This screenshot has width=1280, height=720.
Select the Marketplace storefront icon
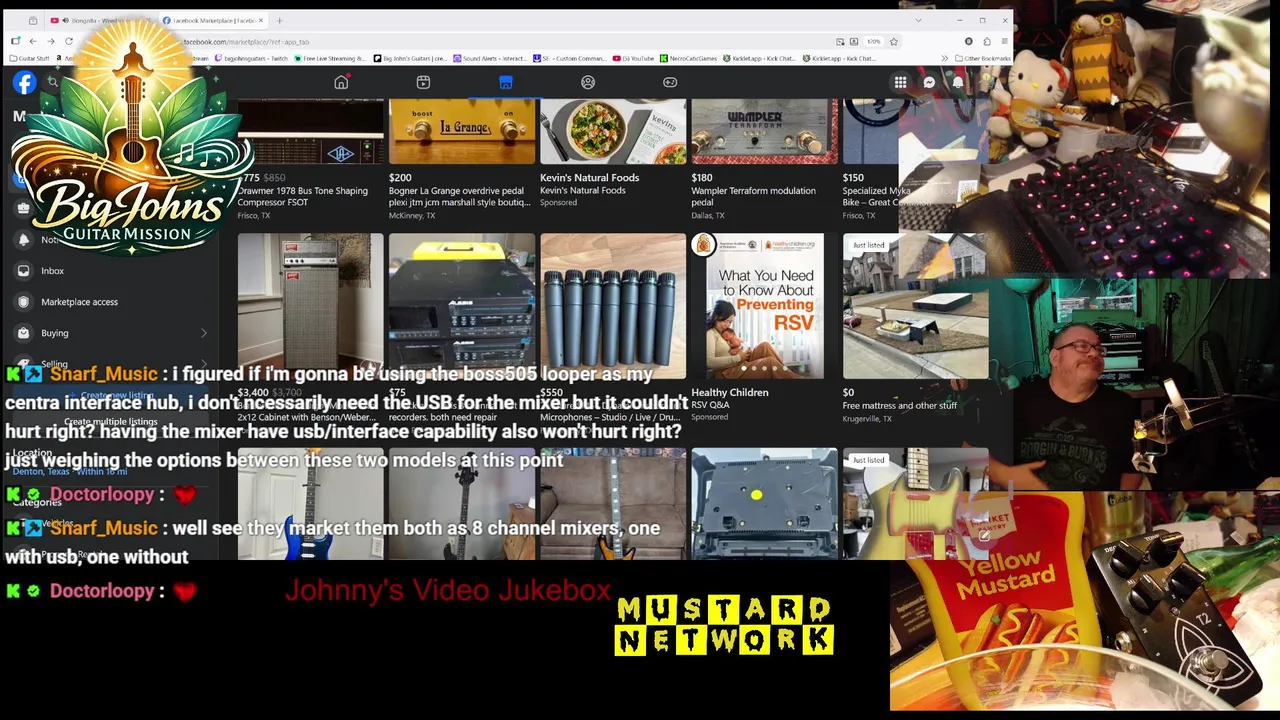tap(506, 82)
